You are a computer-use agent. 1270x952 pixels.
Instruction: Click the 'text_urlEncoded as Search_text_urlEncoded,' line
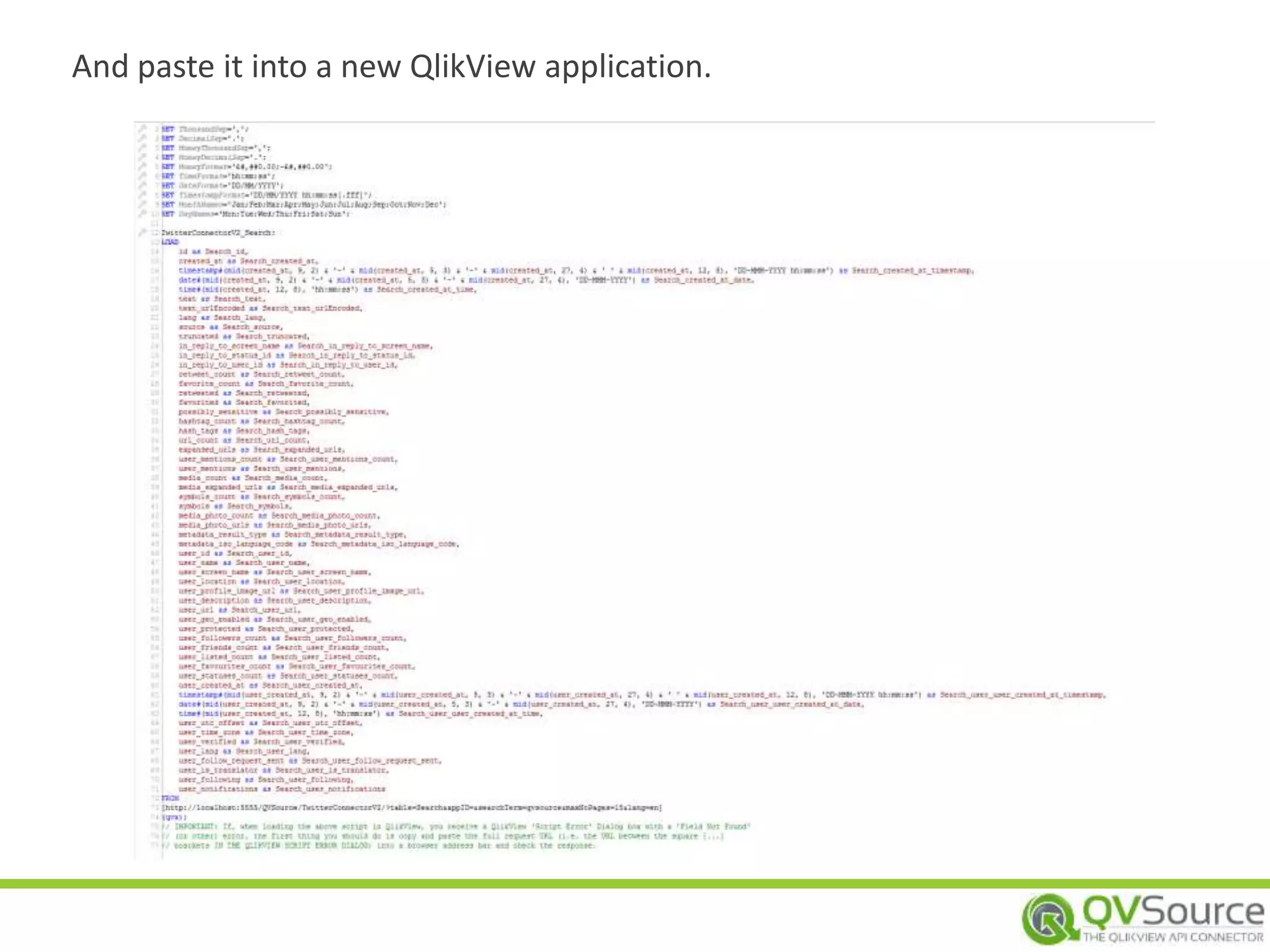point(270,308)
